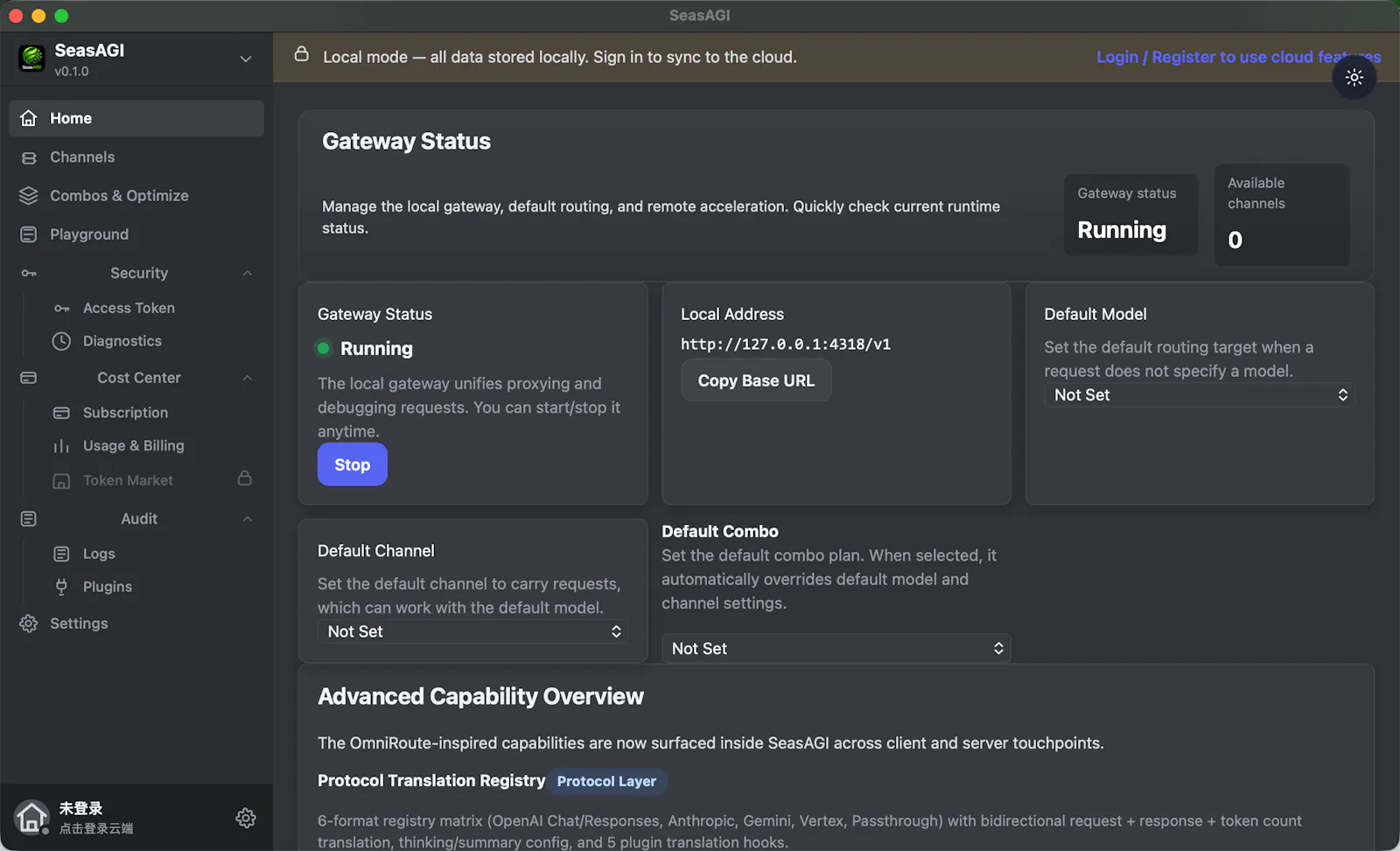Click the Home house icon in sidebar

point(29,118)
